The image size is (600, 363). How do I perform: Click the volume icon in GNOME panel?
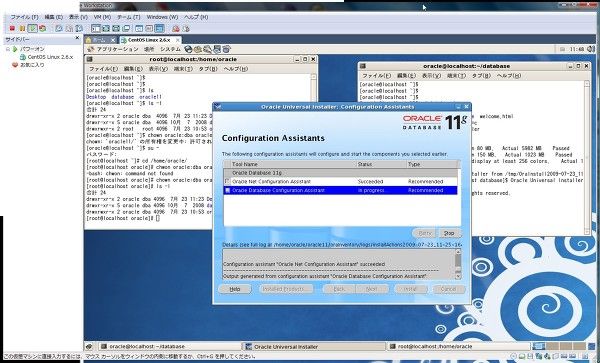(591, 49)
